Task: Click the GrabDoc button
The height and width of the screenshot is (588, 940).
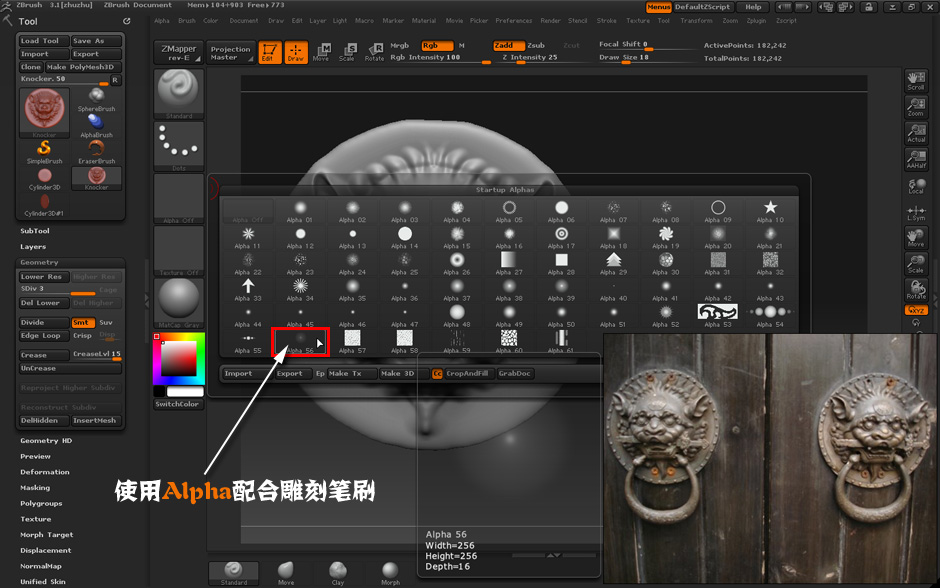Action: tap(514, 373)
